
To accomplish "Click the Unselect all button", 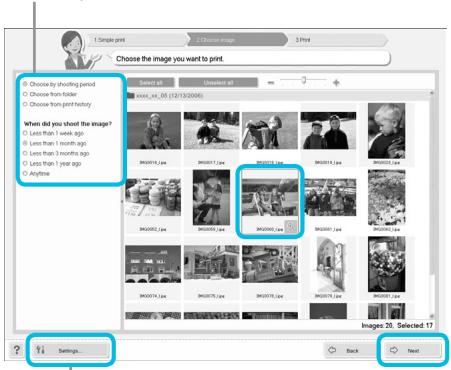I will click(x=218, y=82).
